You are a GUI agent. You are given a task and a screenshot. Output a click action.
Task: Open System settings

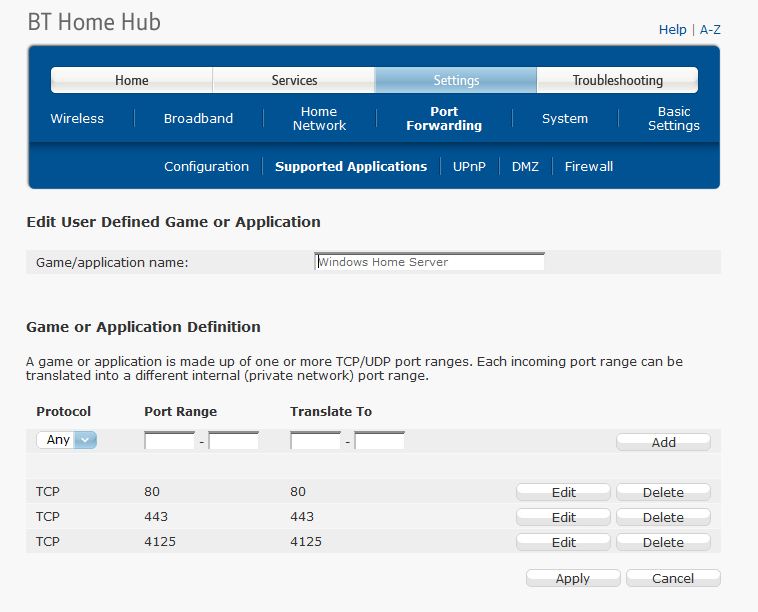click(565, 118)
